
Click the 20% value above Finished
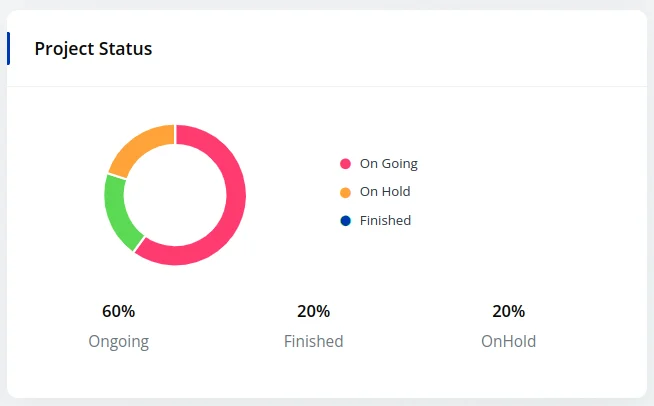(x=313, y=311)
